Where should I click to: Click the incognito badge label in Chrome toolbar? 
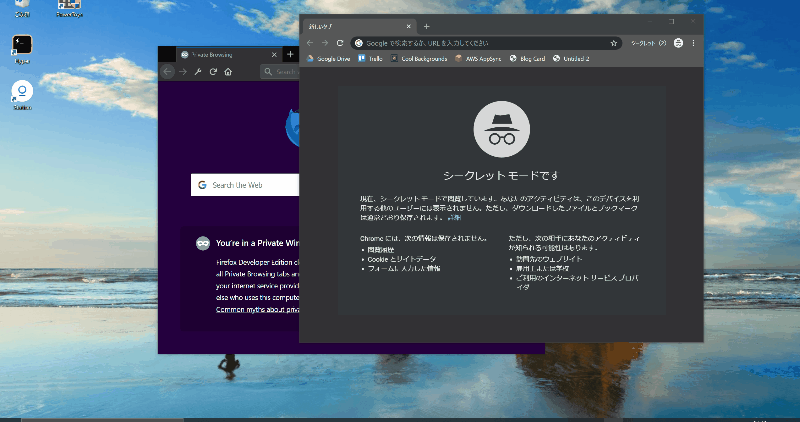click(648, 43)
